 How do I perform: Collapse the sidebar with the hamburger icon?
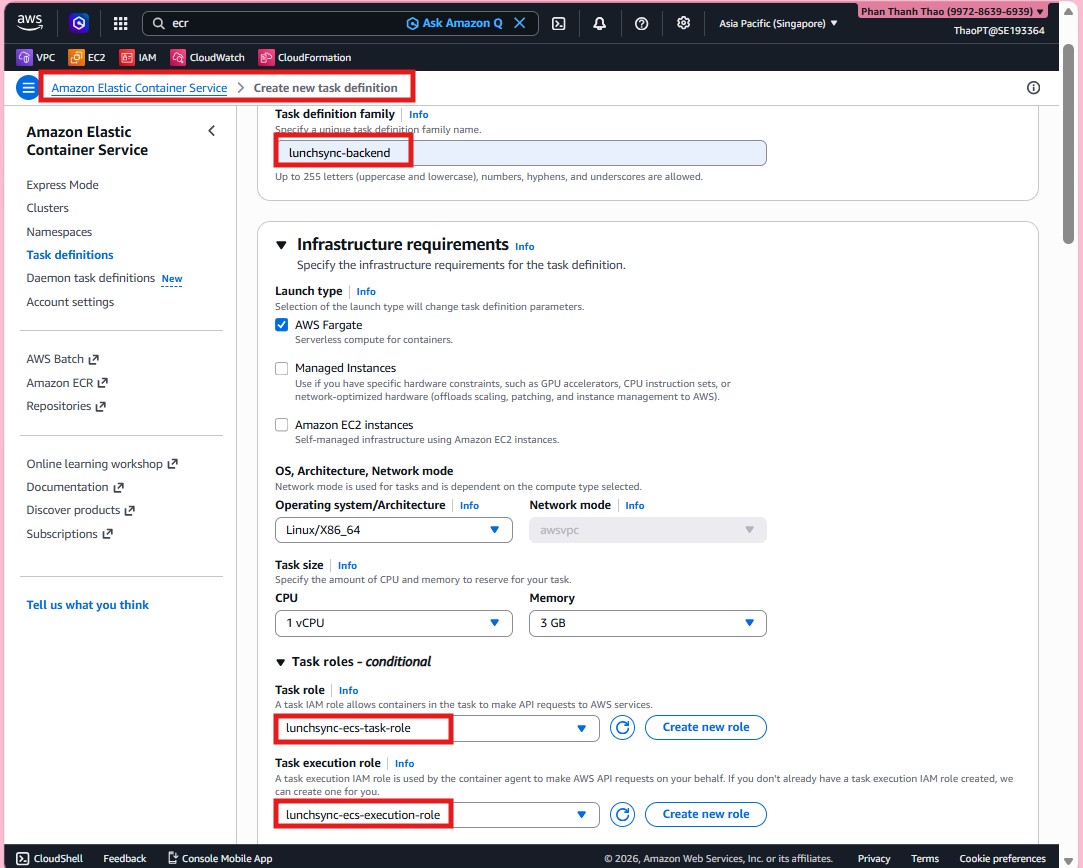(27, 87)
